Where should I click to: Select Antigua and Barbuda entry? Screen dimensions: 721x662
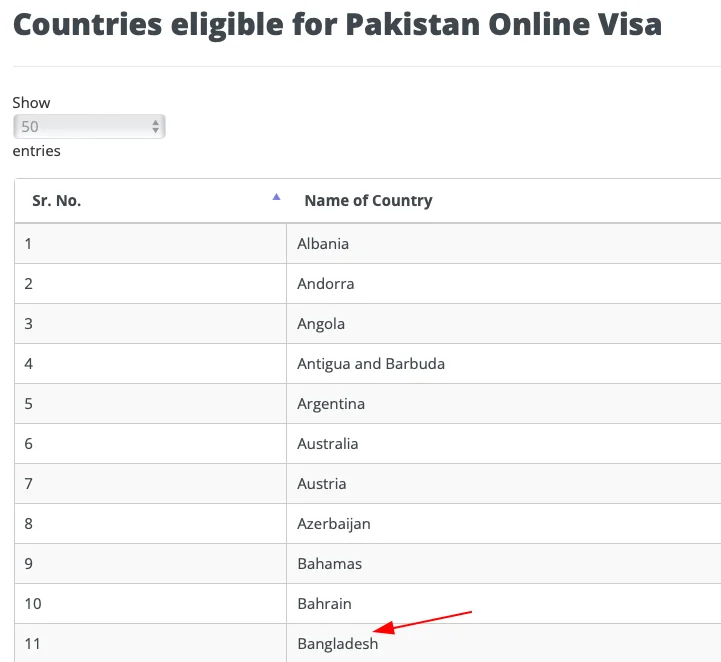point(371,364)
